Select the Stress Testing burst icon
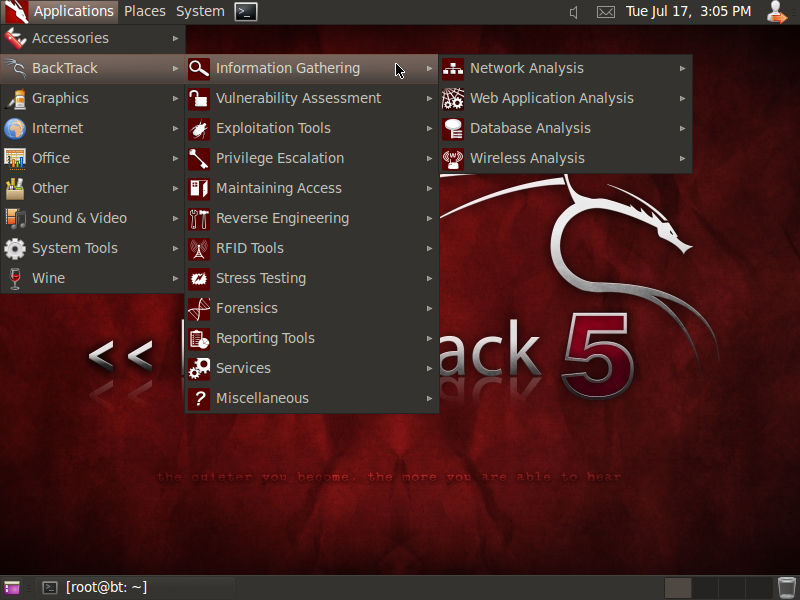The image size is (800, 600). click(199, 278)
